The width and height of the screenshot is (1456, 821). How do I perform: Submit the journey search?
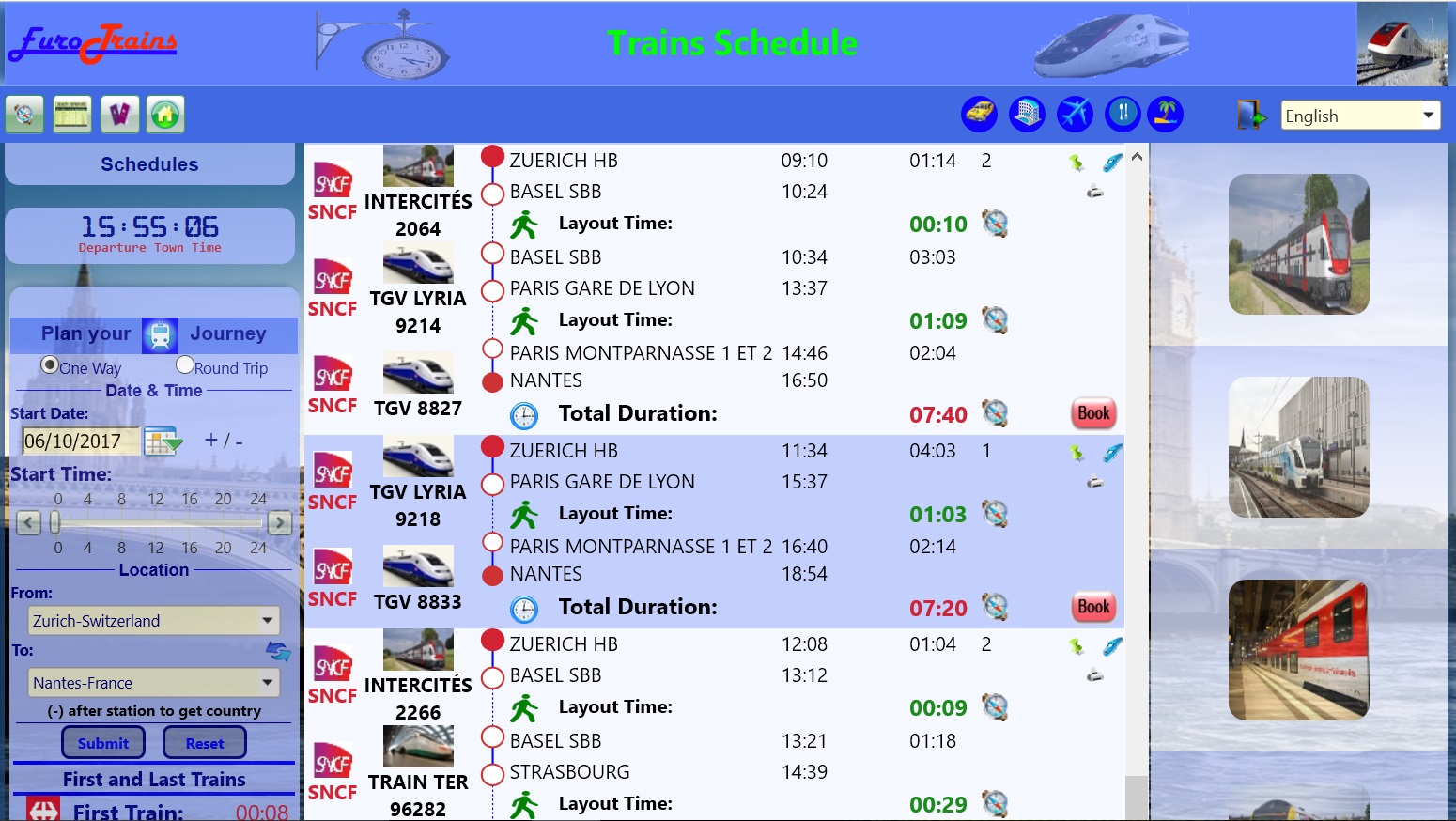pyautogui.click(x=103, y=743)
